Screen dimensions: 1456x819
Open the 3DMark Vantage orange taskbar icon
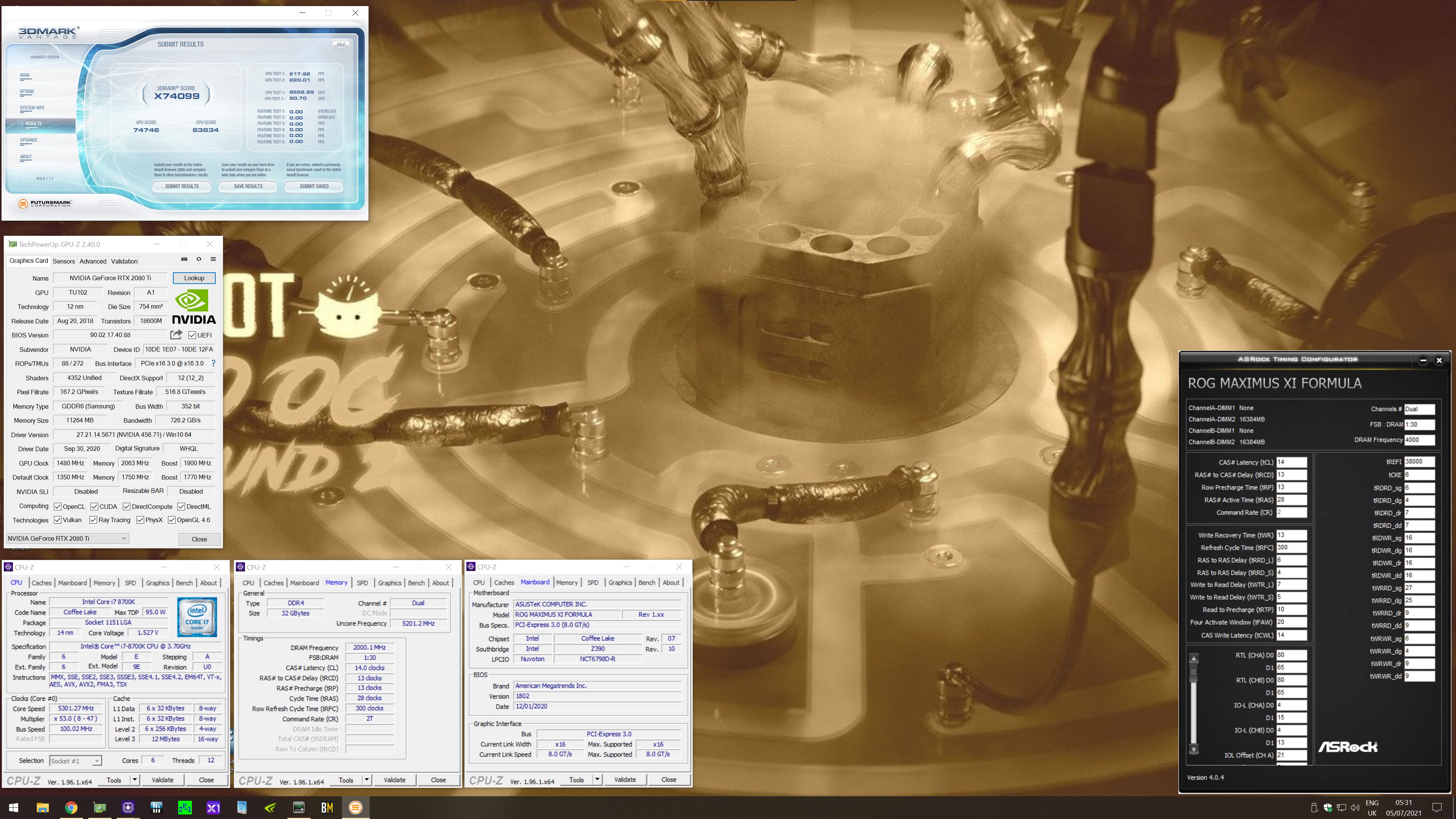pos(356,808)
